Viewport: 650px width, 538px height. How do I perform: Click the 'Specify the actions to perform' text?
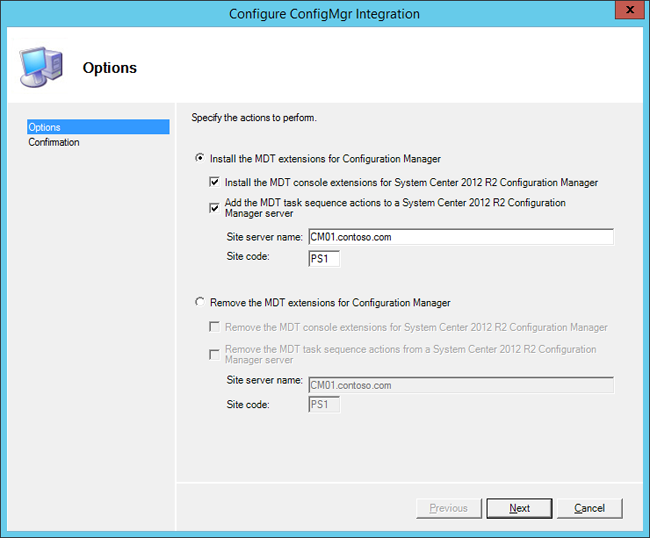coord(254,118)
